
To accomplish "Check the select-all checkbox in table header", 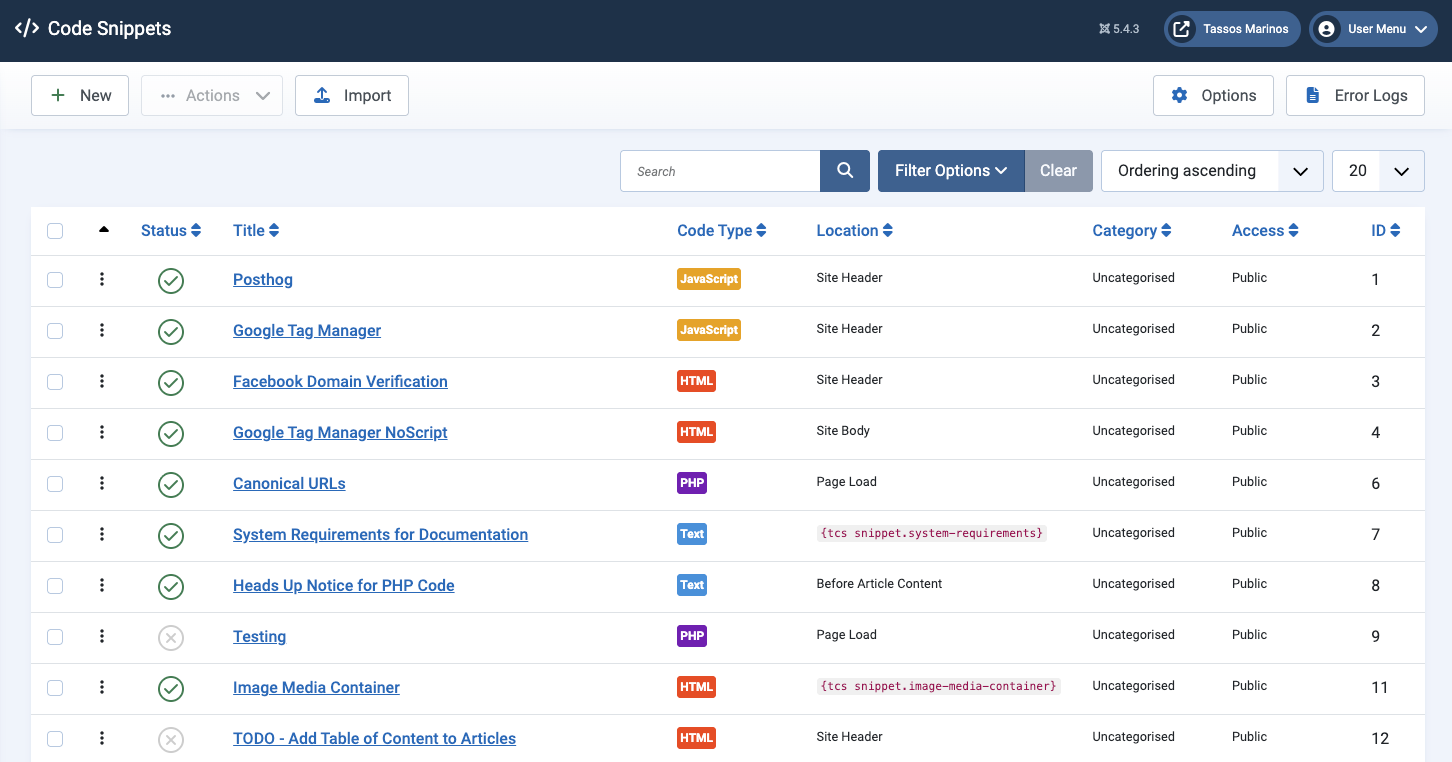I will point(55,231).
